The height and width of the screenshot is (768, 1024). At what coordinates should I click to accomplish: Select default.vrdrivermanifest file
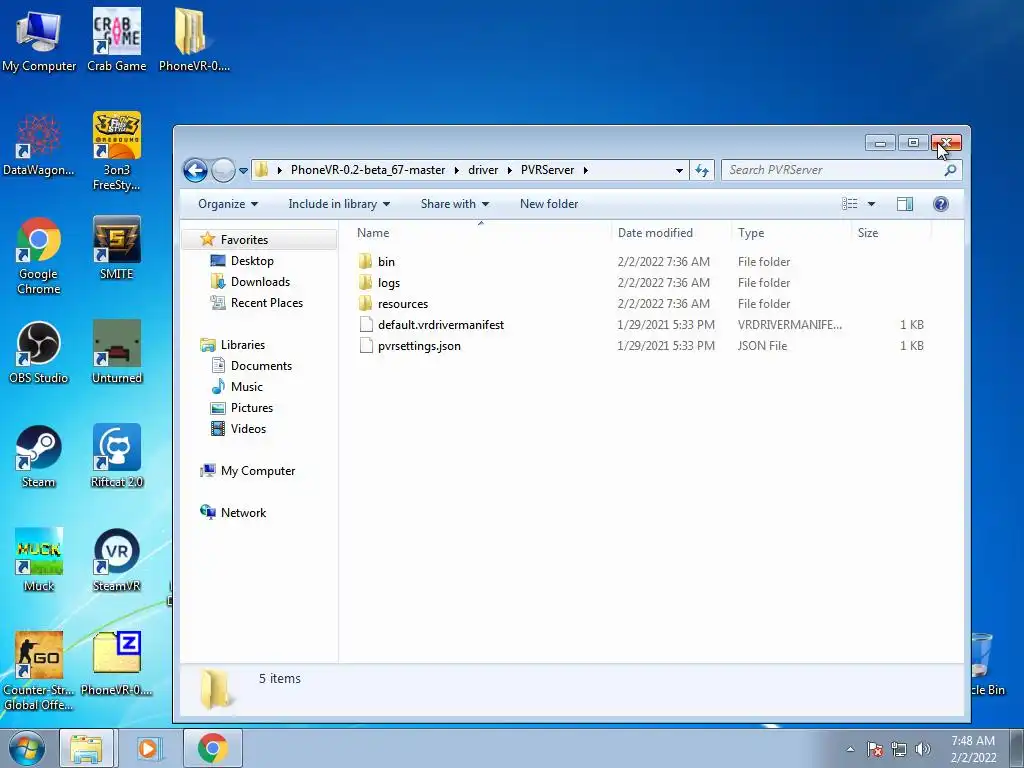441,325
